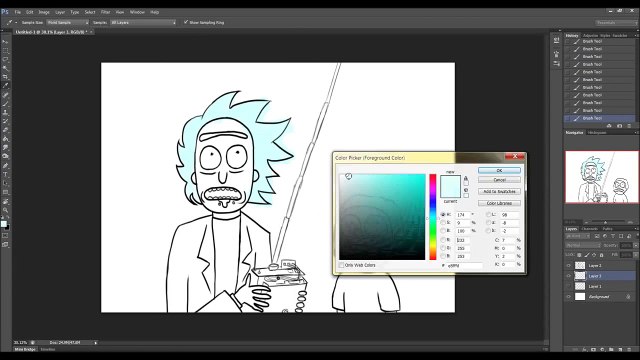
Task: Click the foreground color swatch in toolbox
Action: tap(4, 224)
